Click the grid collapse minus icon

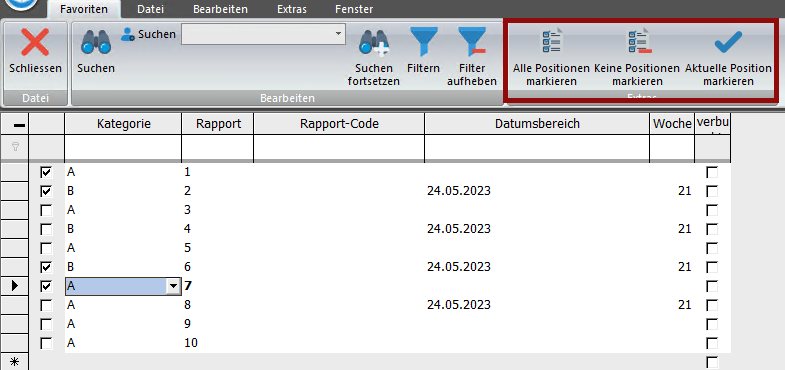coord(20,125)
